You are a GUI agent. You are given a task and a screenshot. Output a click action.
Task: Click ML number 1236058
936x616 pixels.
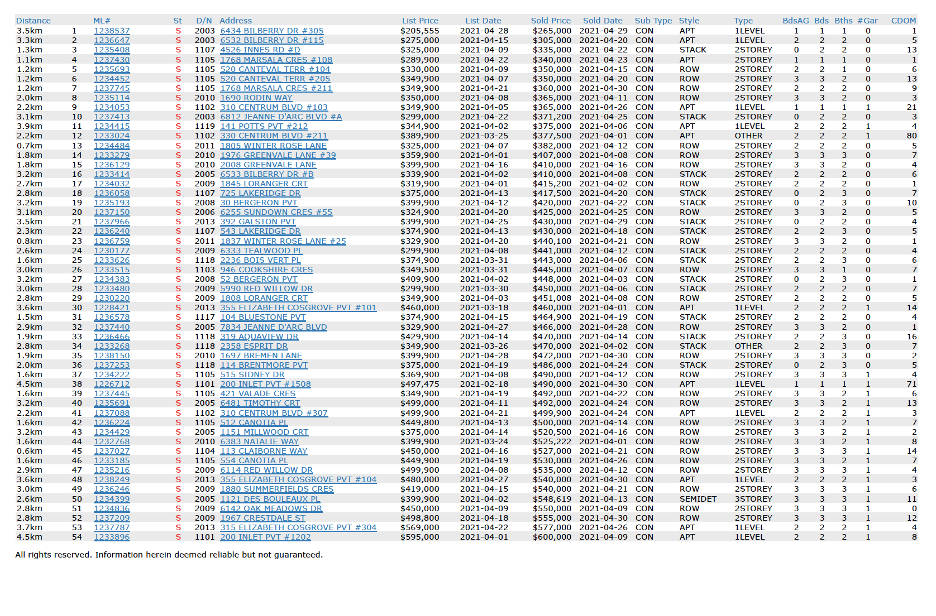click(111, 193)
